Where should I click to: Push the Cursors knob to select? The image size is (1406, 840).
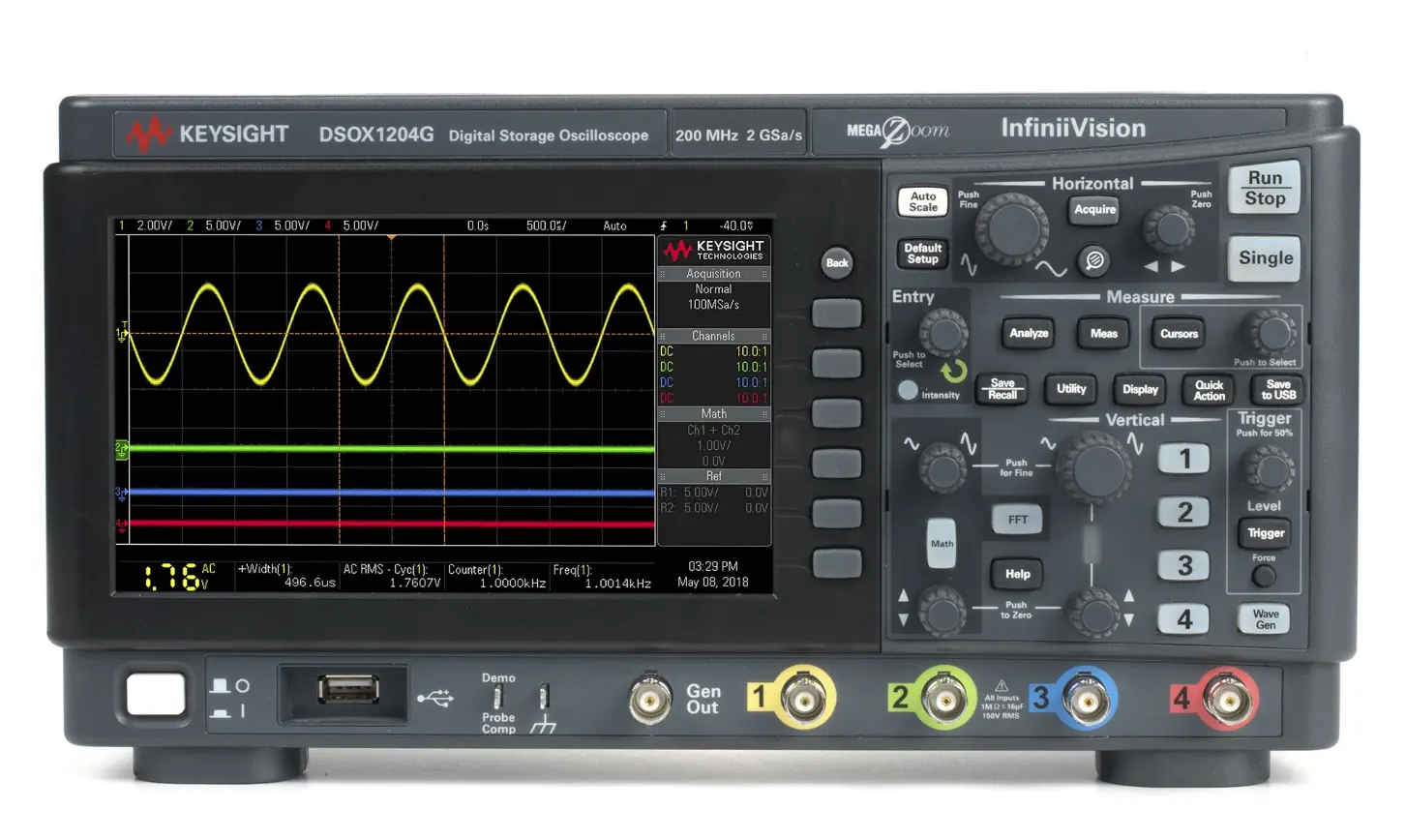1271,333
